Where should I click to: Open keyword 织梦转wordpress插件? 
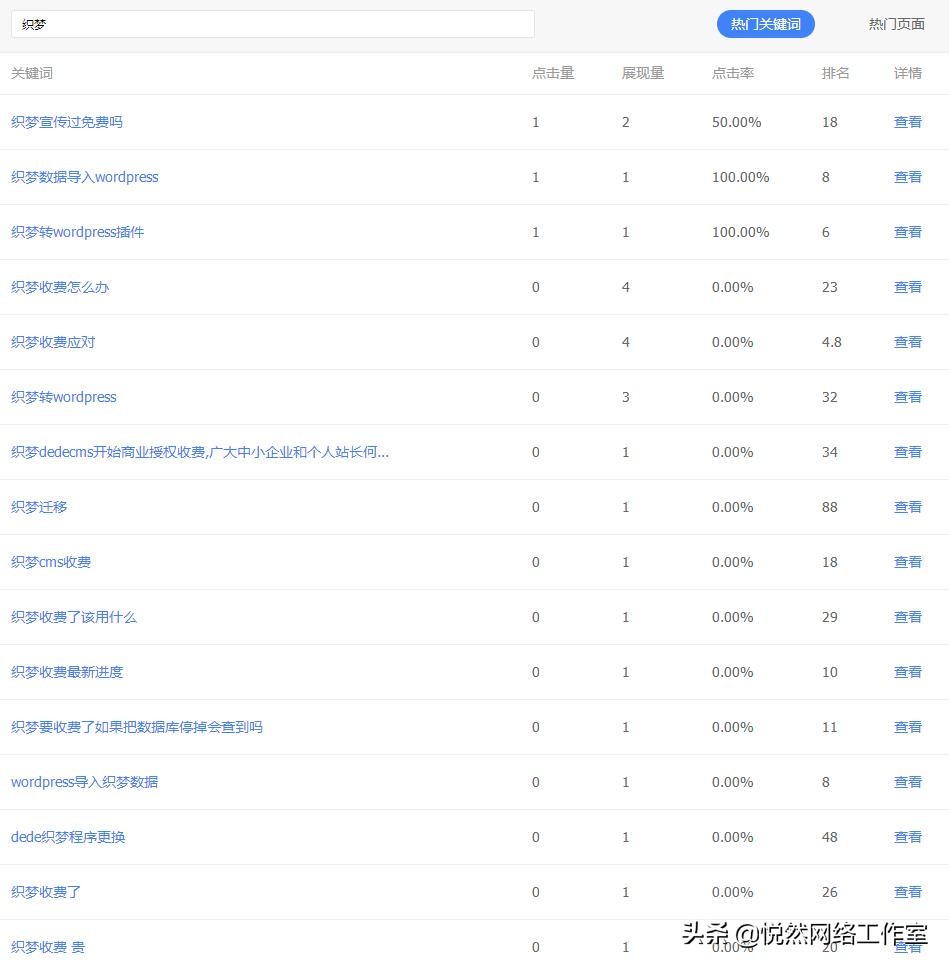tap(77, 232)
